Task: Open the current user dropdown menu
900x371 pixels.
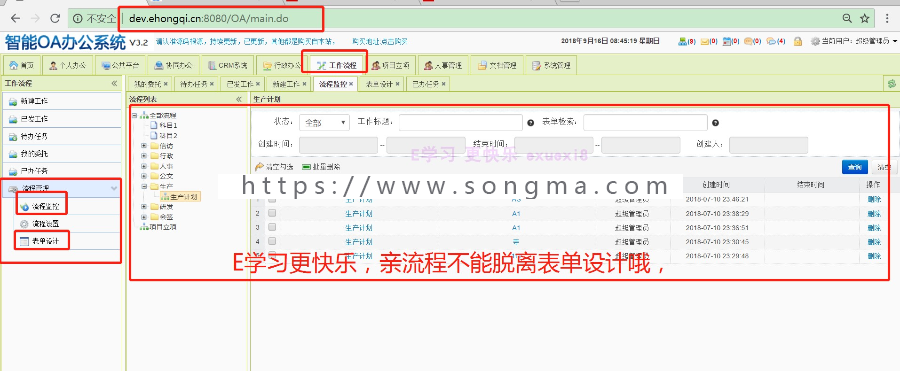Action: [854, 41]
